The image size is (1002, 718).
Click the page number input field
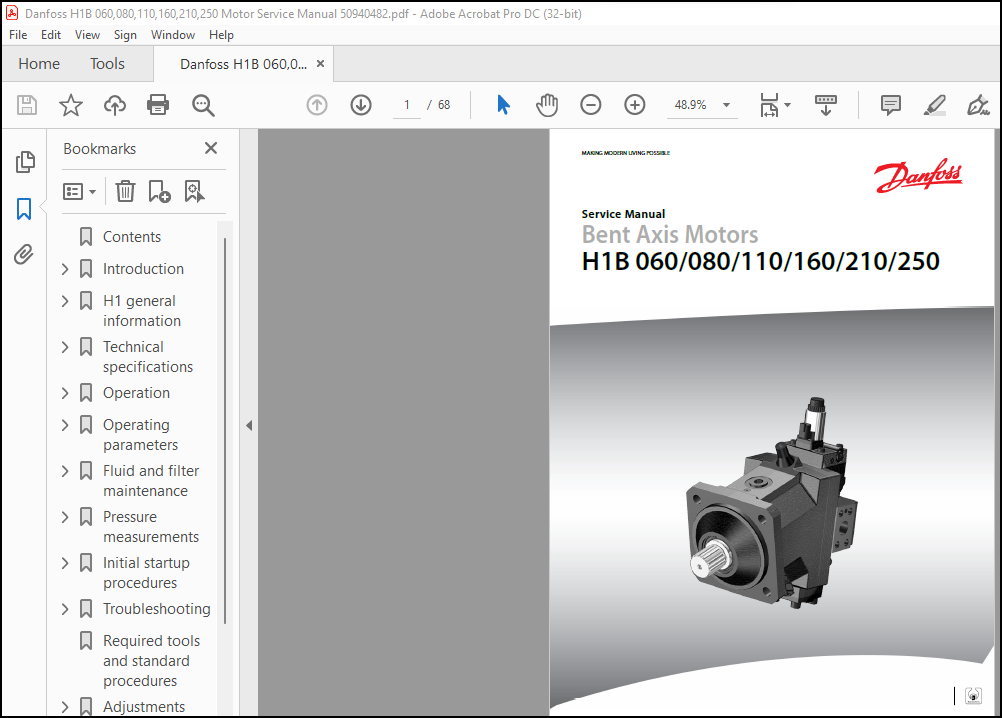(406, 105)
